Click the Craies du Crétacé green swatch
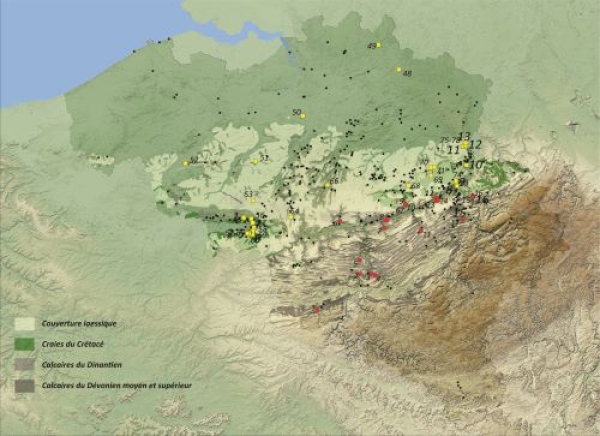The image size is (600, 436). pos(25,344)
